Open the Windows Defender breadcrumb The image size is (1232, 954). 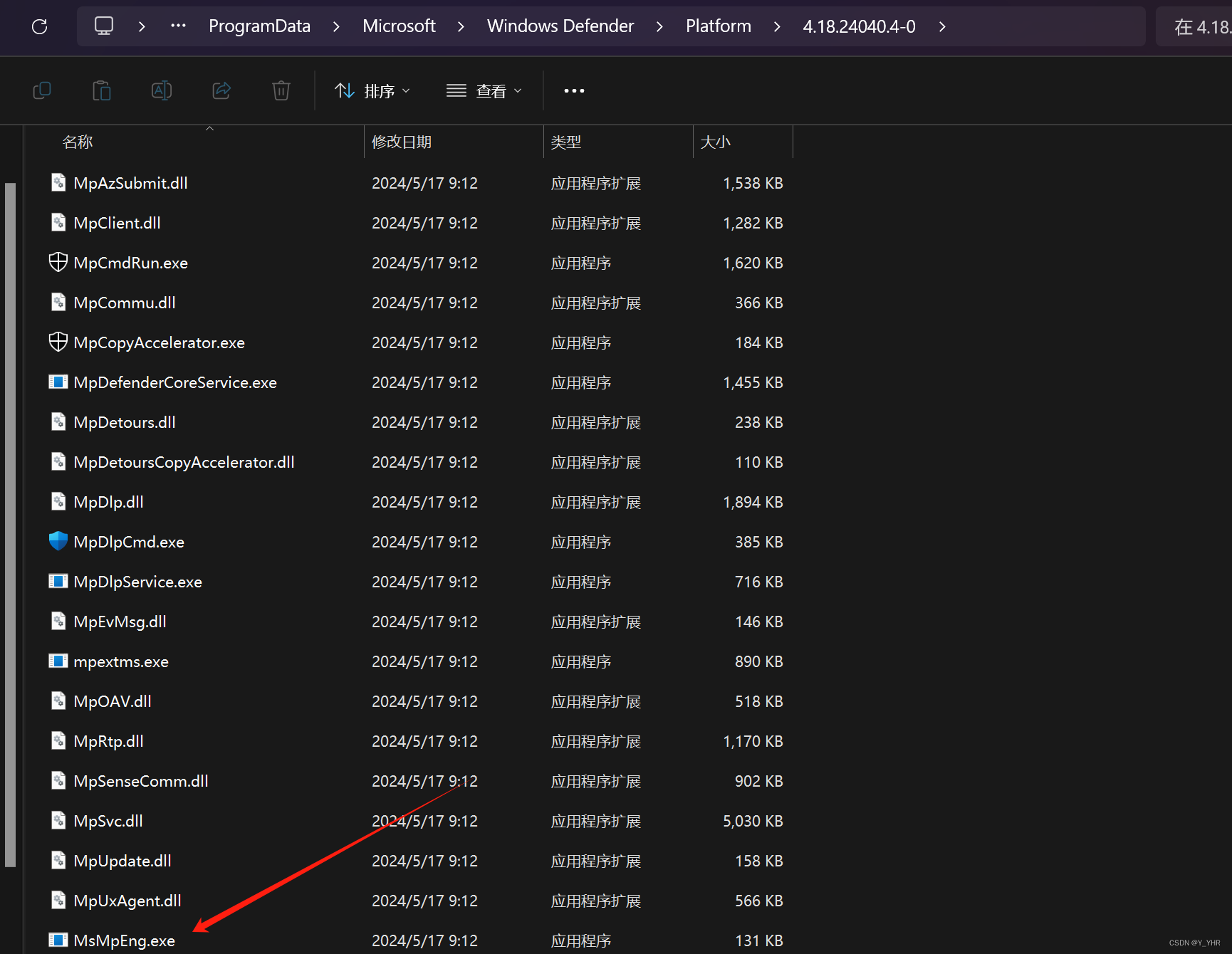click(560, 26)
